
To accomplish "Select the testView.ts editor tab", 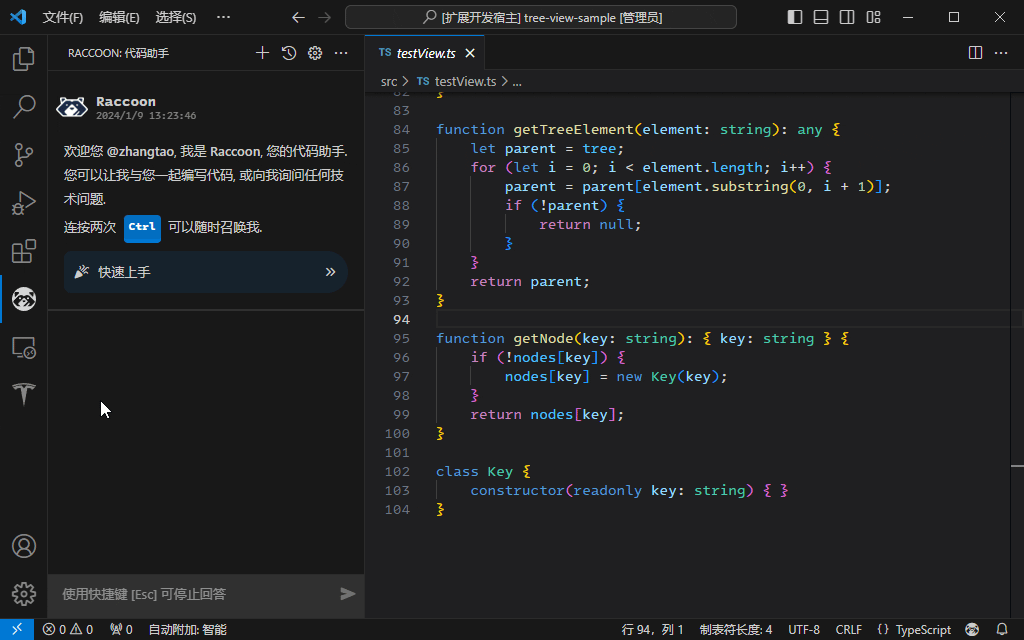I will point(425,53).
